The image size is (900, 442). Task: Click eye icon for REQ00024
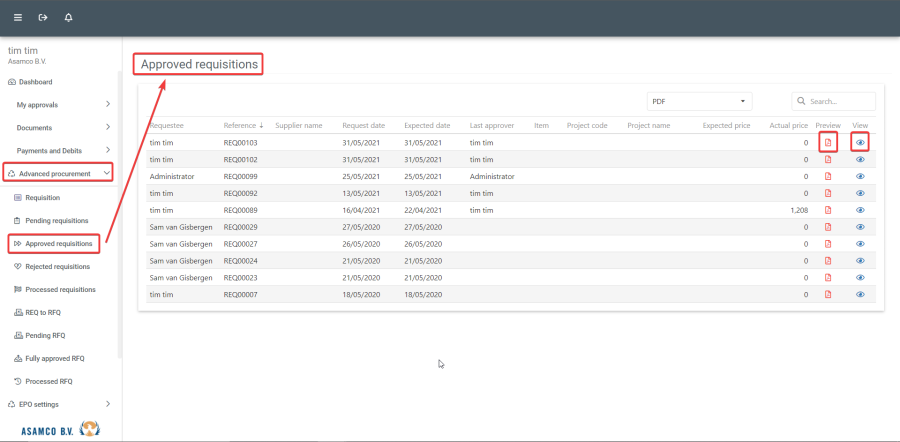860,261
